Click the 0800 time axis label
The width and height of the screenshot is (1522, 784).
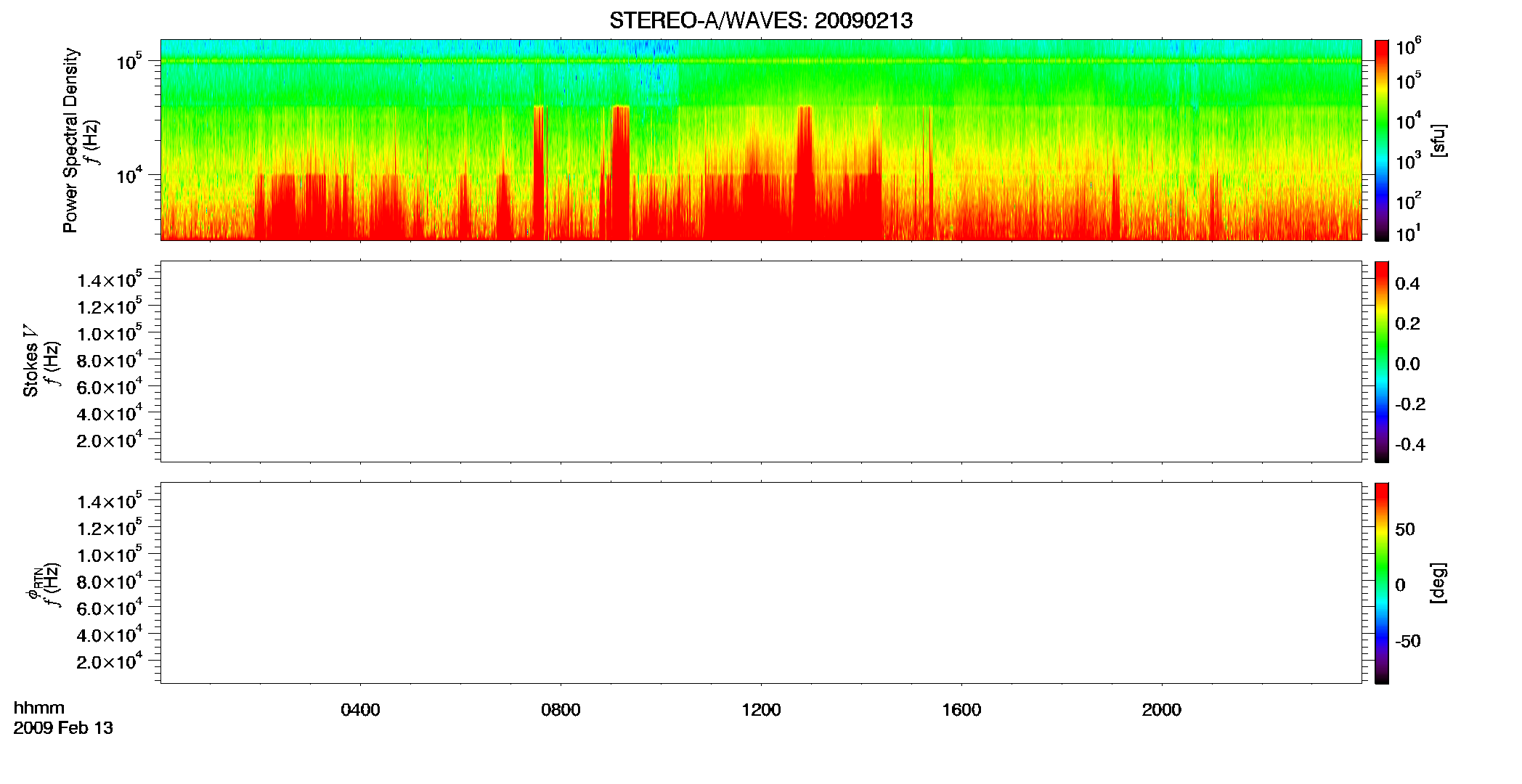pos(561,710)
